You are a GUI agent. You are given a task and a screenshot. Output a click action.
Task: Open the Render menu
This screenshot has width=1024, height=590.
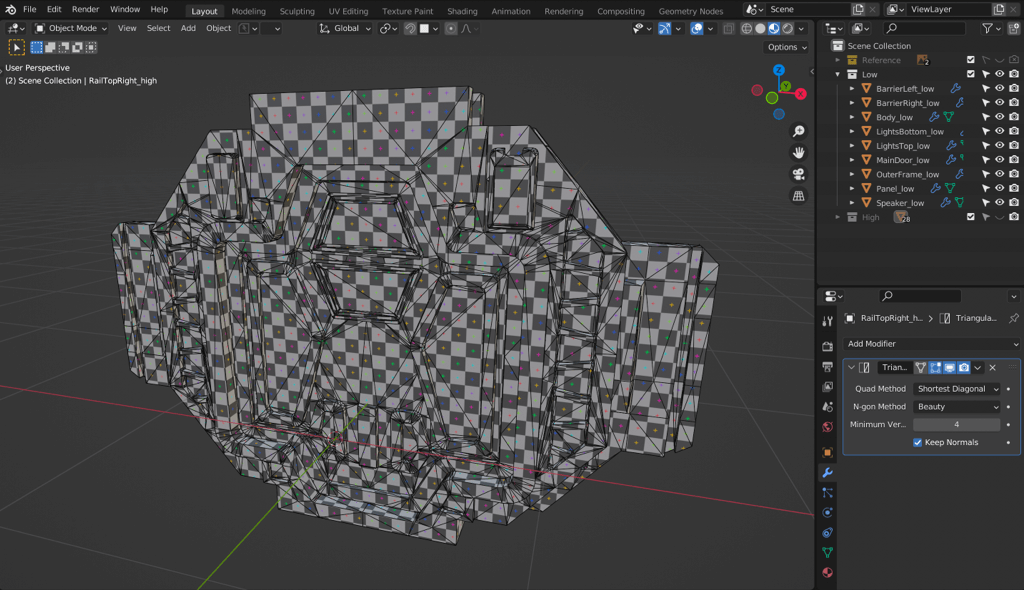pos(85,9)
